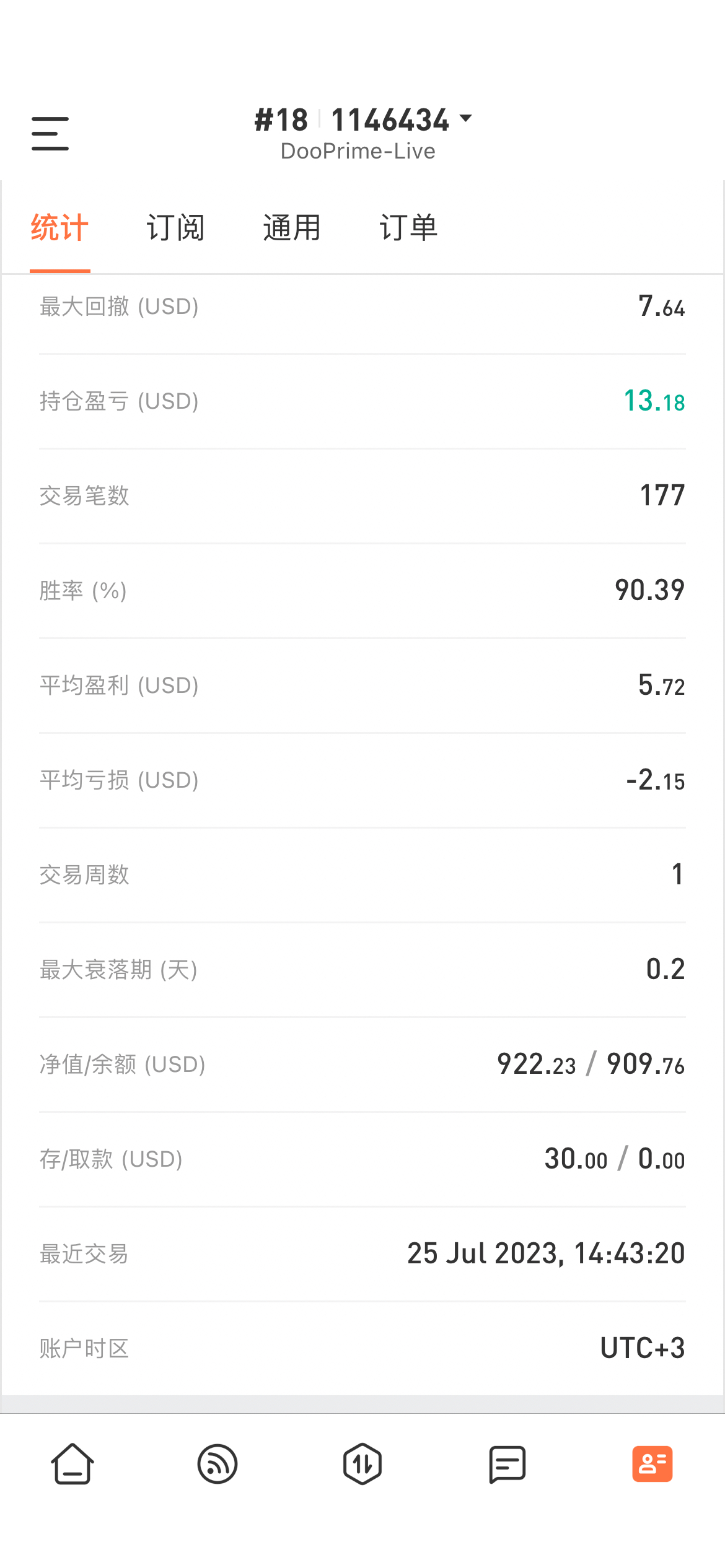
Task: Tap the 最近交易 25 Jul 2023 row
Action: pyautogui.click(x=362, y=1254)
